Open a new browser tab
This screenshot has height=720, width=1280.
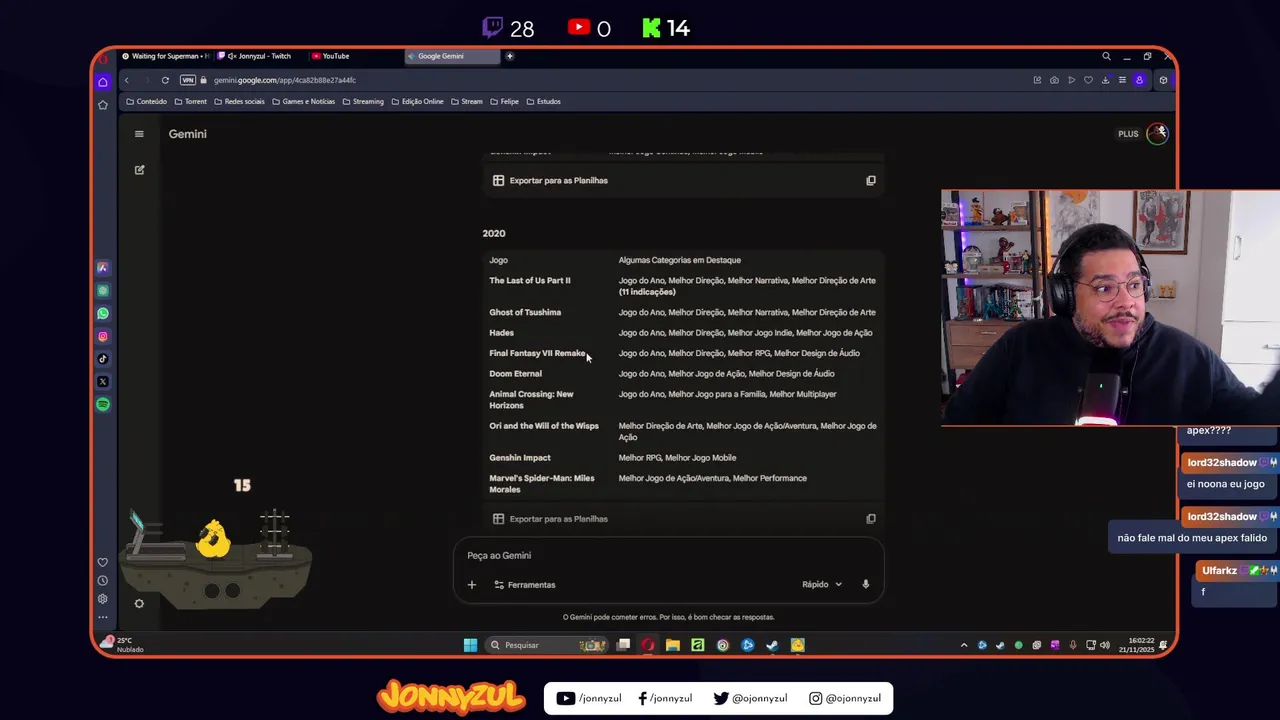tap(509, 56)
